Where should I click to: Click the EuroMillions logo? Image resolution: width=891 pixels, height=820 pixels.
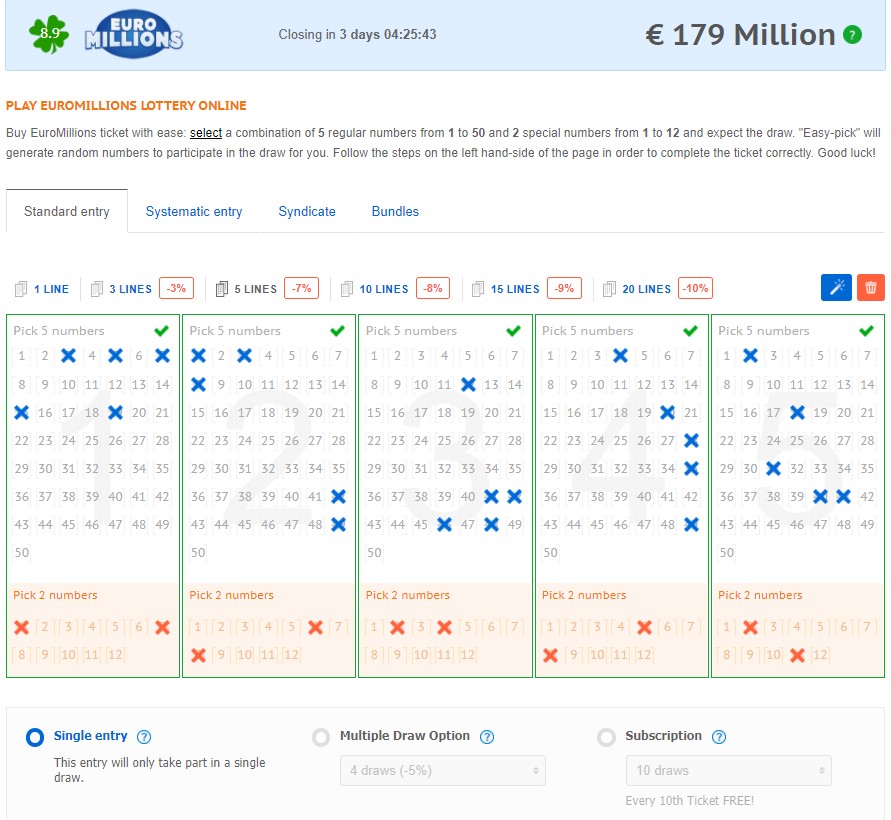pos(133,32)
